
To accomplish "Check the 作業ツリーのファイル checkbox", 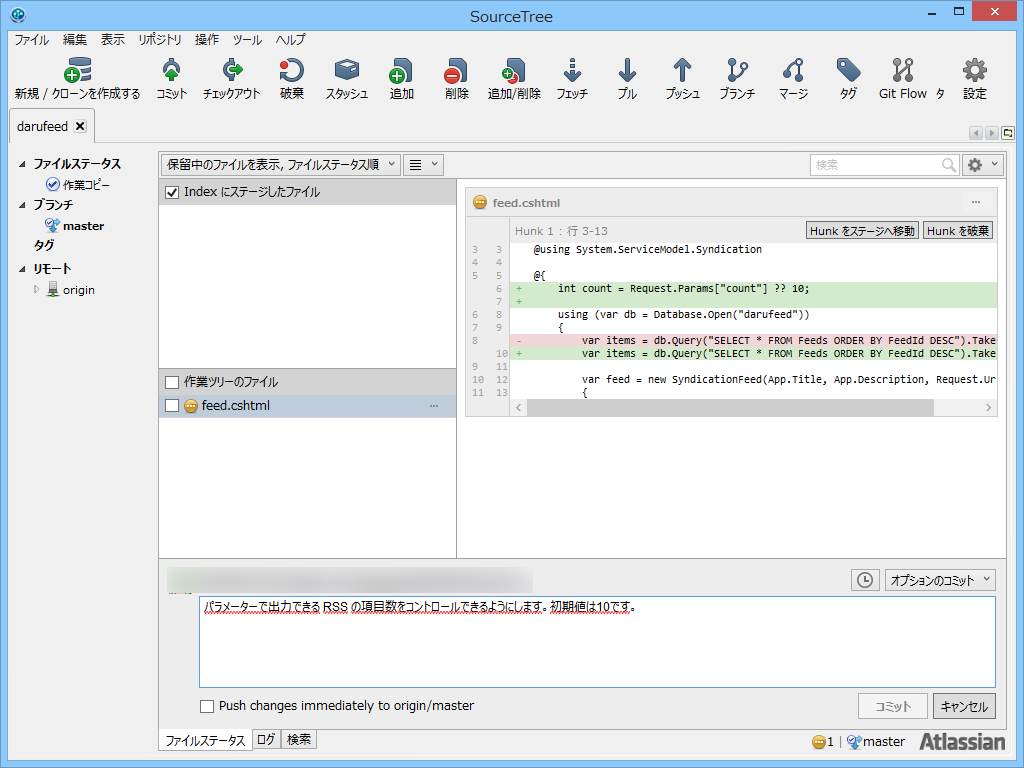I will [172, 382].
